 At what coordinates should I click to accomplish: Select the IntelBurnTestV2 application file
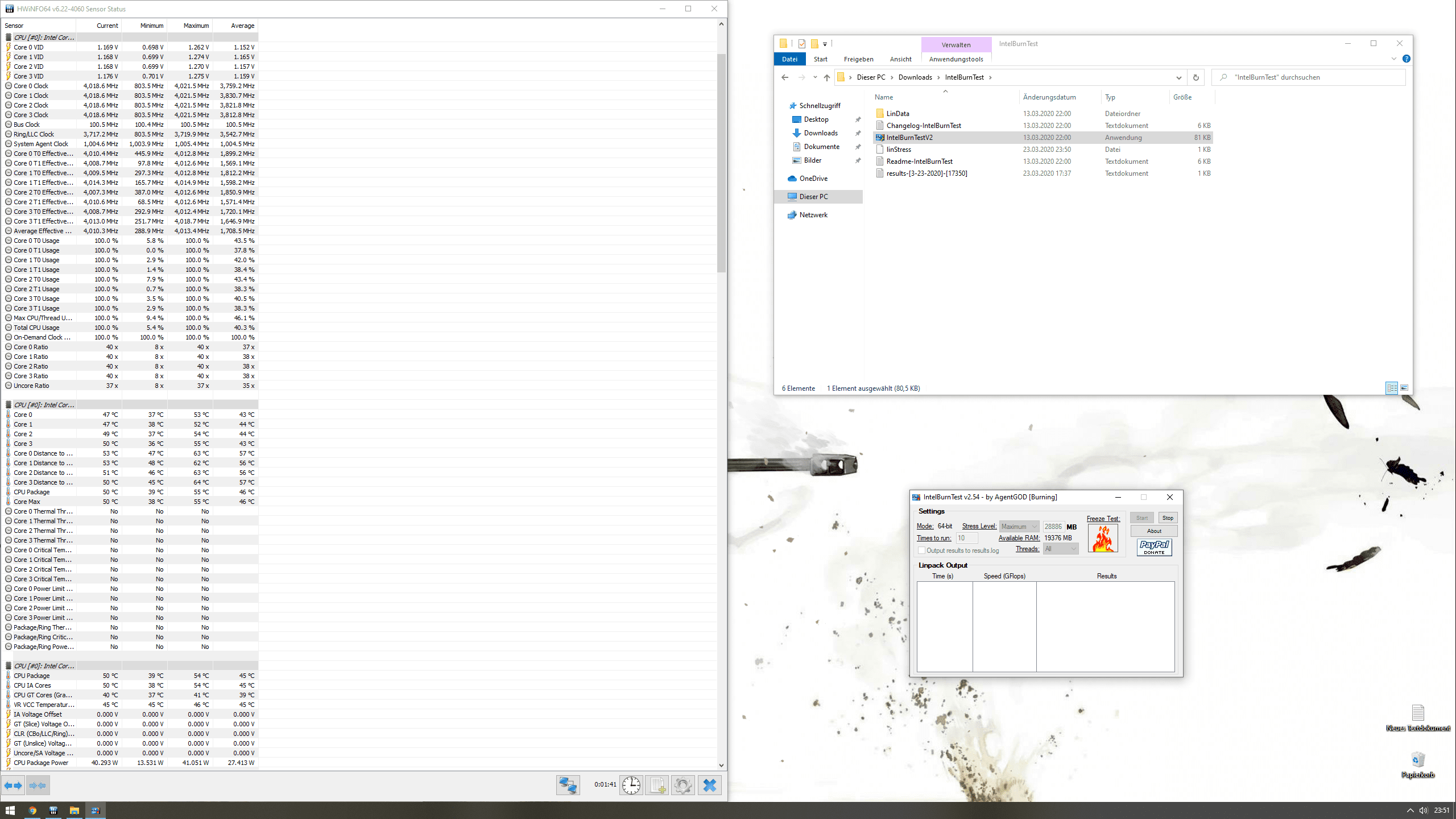[1043, 138]
